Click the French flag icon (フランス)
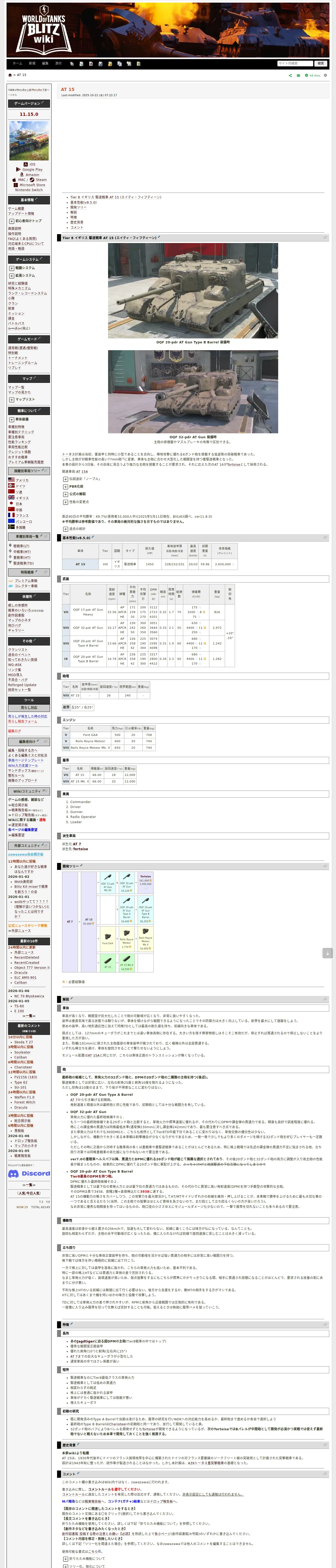The image size is (336, 1568). [11, 515]
